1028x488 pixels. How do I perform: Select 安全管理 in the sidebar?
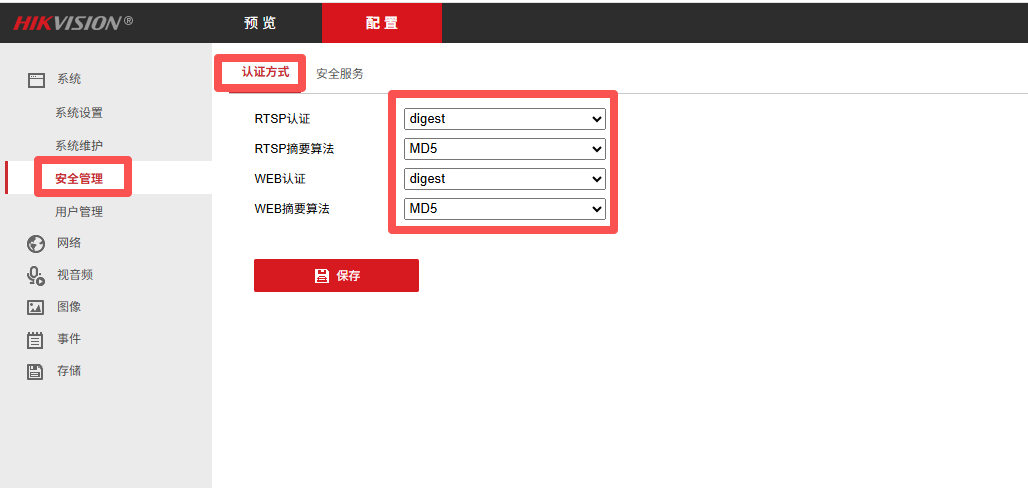(79, 179)
